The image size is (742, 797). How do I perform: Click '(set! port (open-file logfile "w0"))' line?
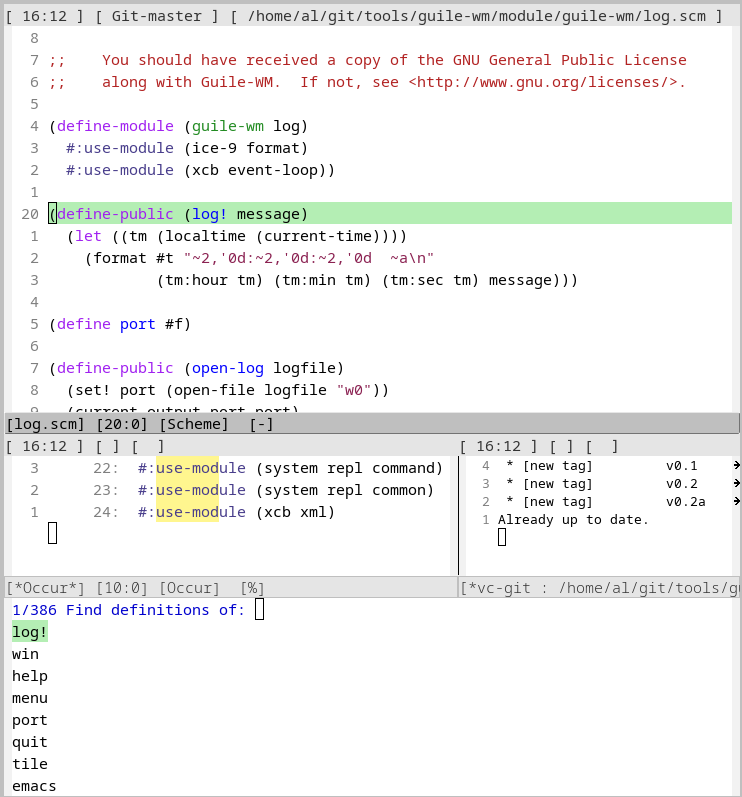pyautogui.click(x=228, y=390)
